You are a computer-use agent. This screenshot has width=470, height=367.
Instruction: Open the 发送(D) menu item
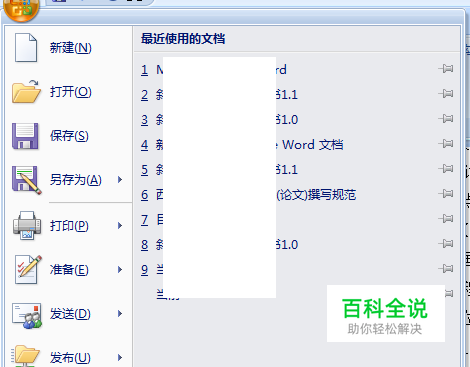[70, 314]
